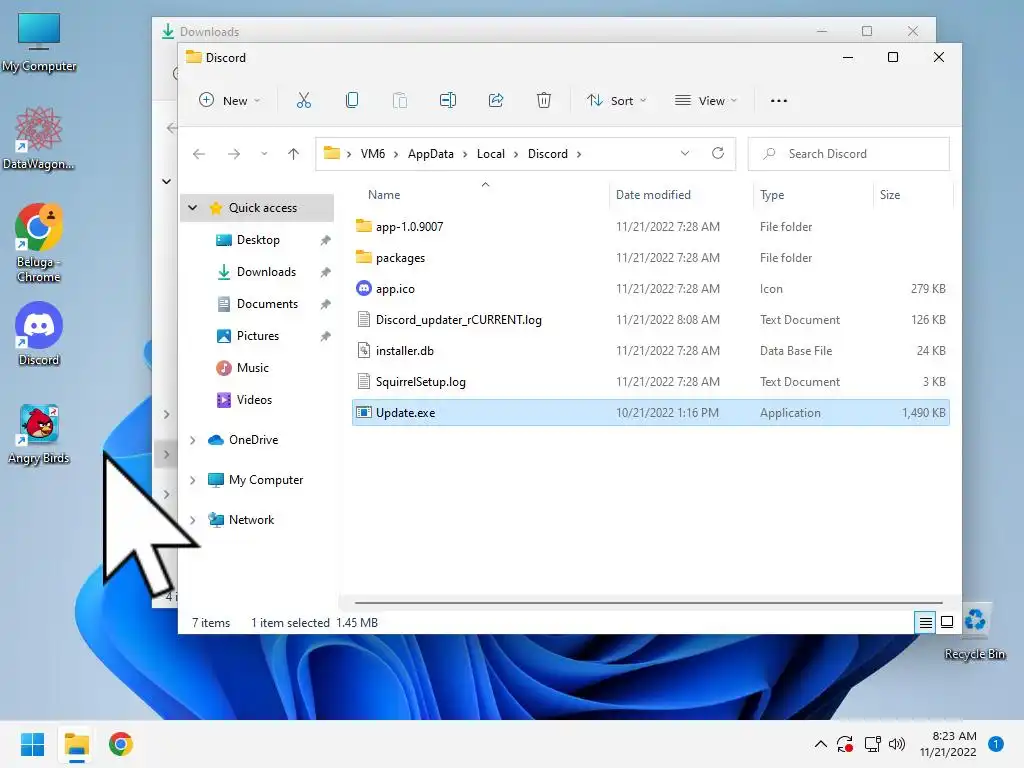The height and width of the screenshot is (768, 1024).
Task: Open Downloads in Quick access
Action: 266,272
